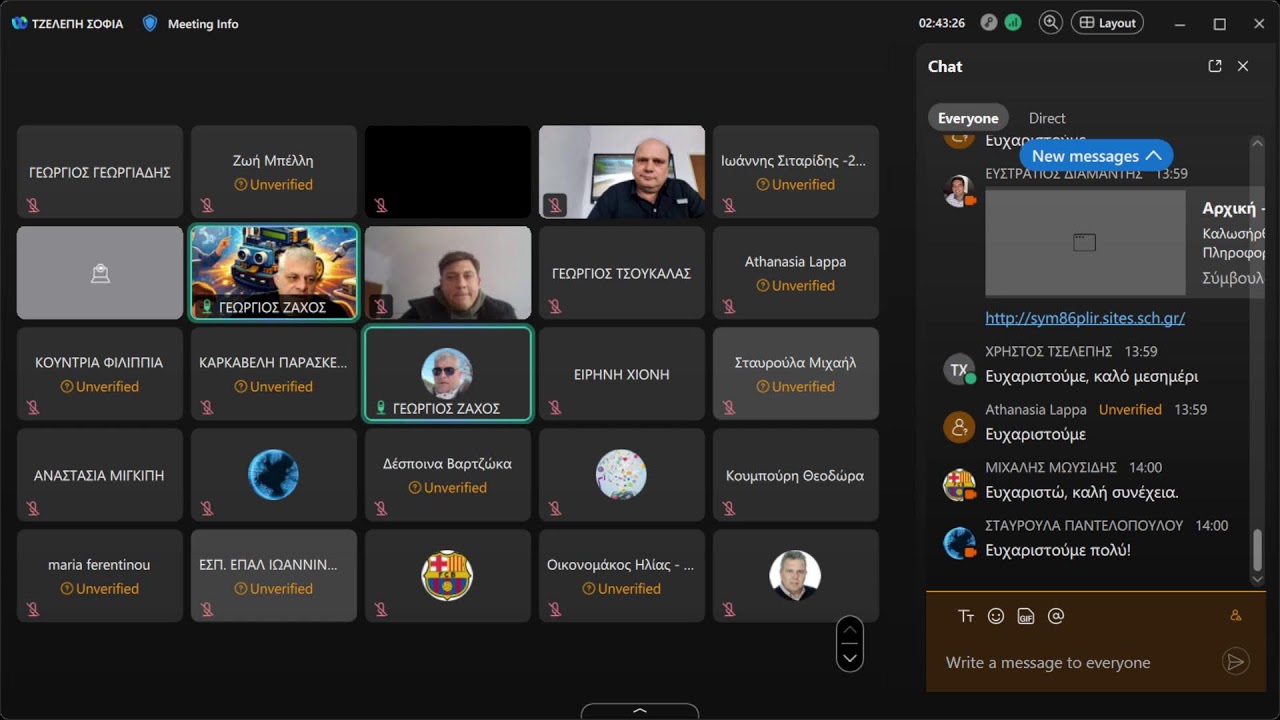
Task: Open the GIF picker
Action: click(1026, 616)
